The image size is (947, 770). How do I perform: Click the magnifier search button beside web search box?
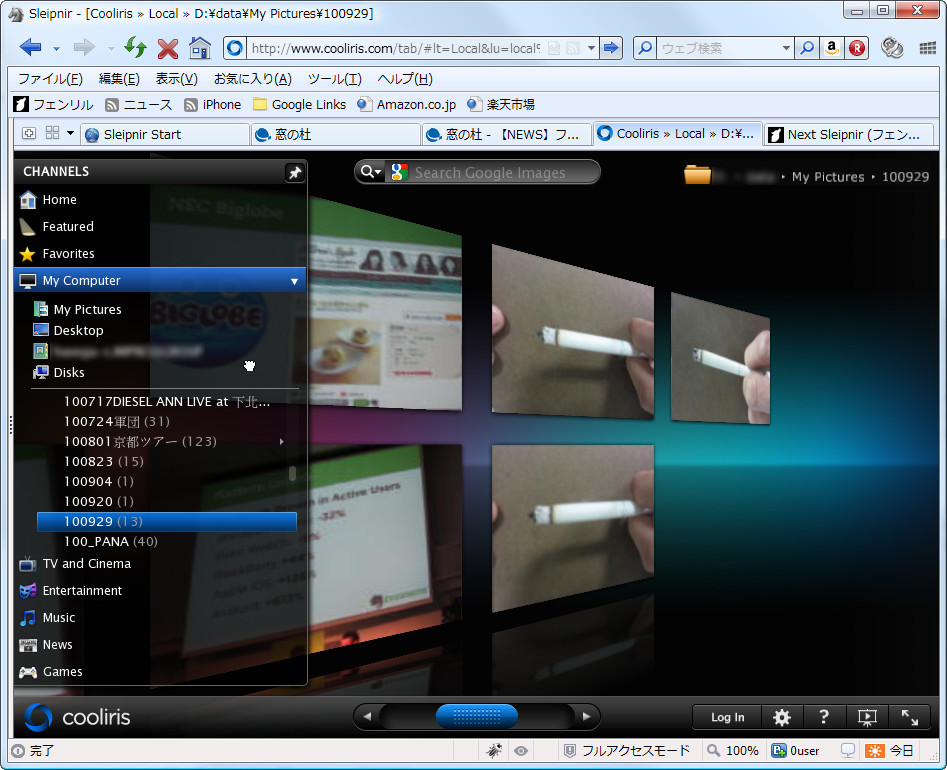807,48
